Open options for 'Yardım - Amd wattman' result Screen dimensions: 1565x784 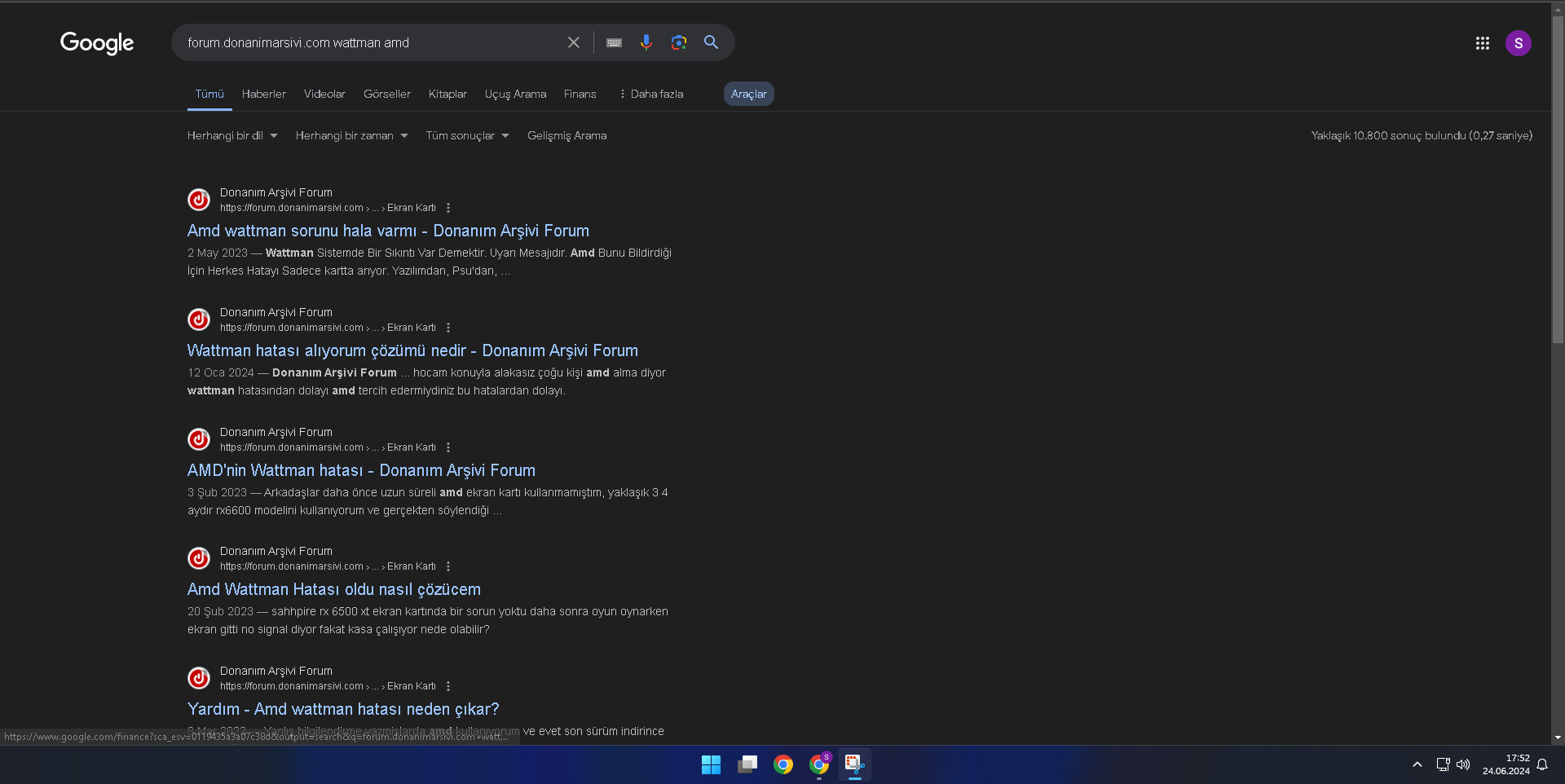448,686
